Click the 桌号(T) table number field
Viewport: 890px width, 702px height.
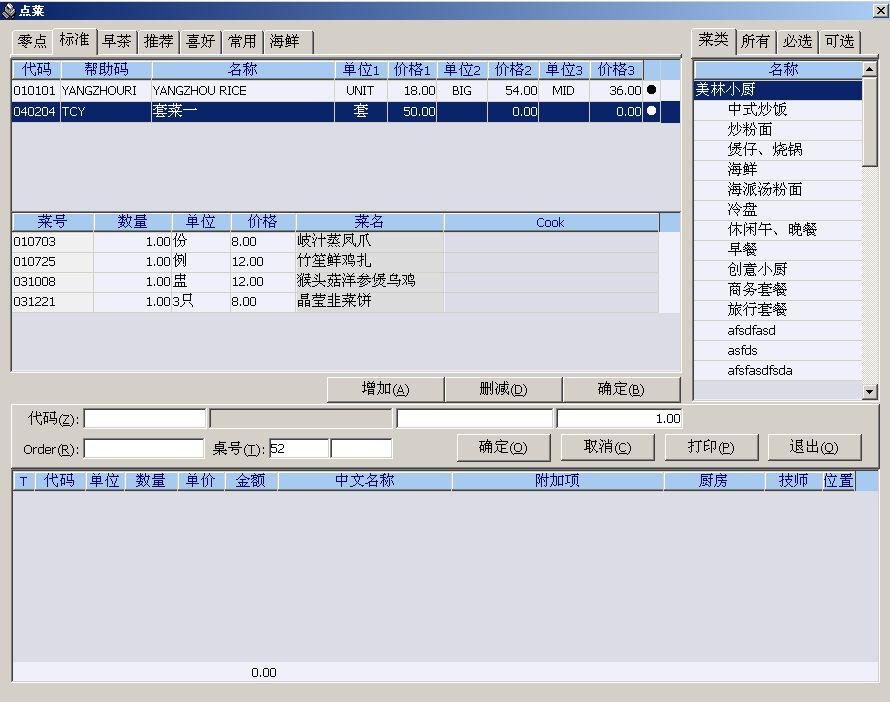pyautogui.click(x=299, y=448)
